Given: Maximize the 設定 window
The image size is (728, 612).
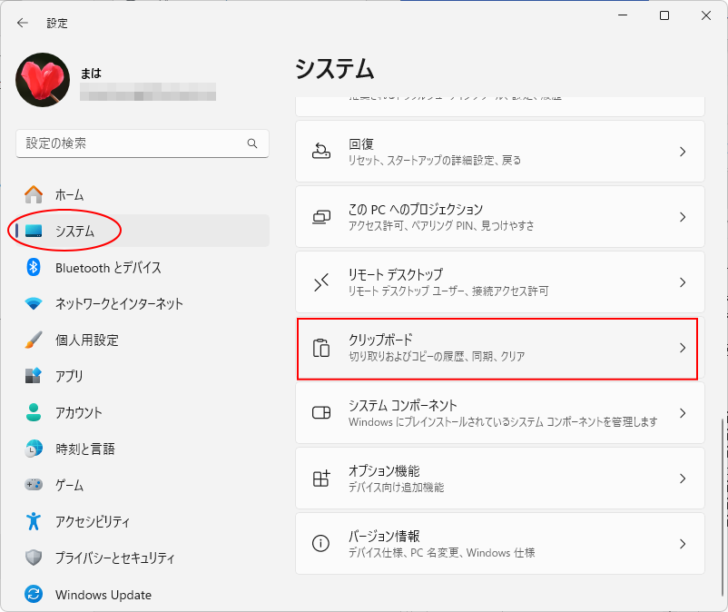Looking at the screenshot, I should point(664,16).
